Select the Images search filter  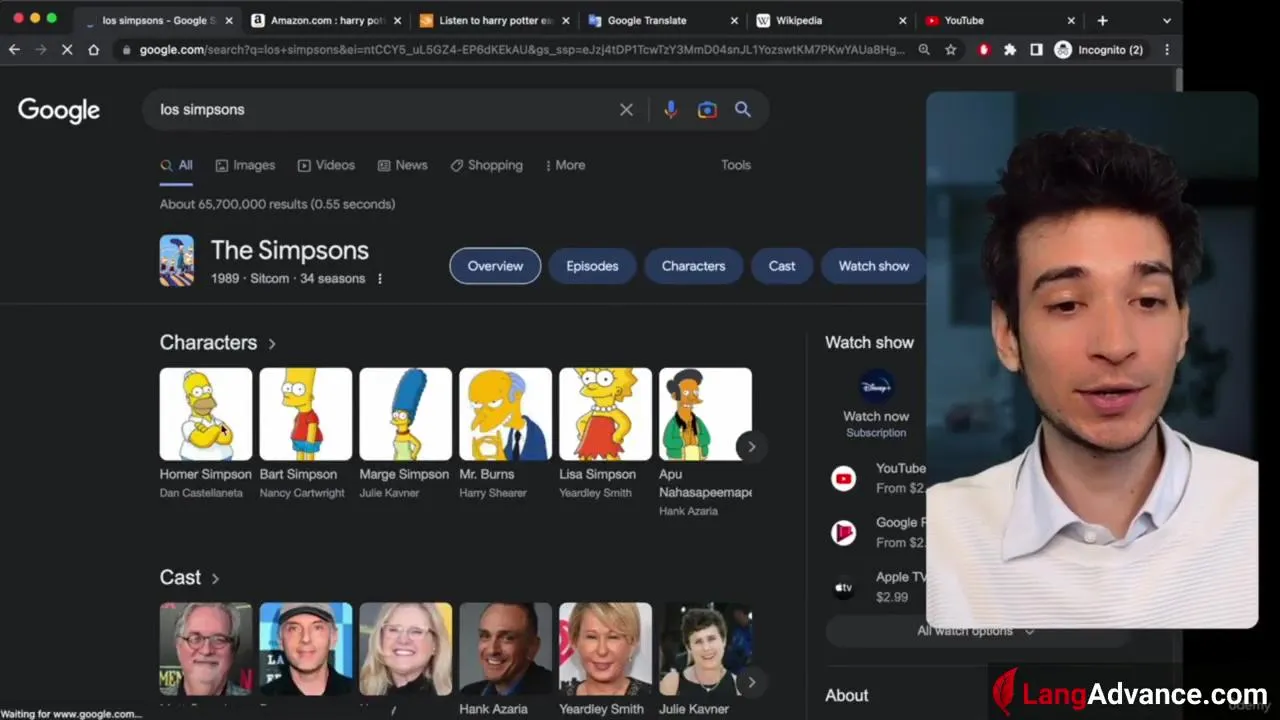point(245,165)
